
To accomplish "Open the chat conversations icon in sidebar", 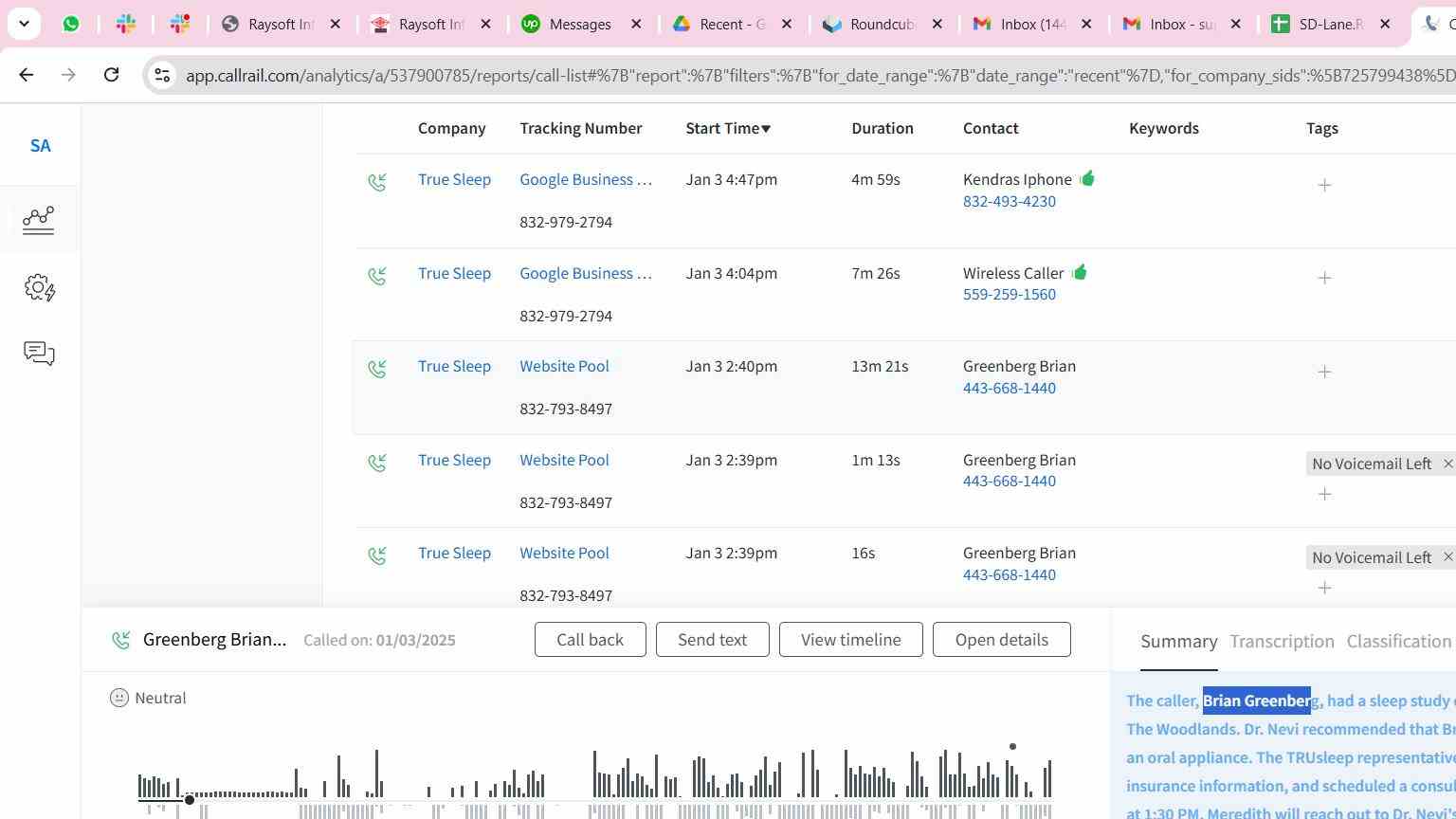I will click(39, 354).
